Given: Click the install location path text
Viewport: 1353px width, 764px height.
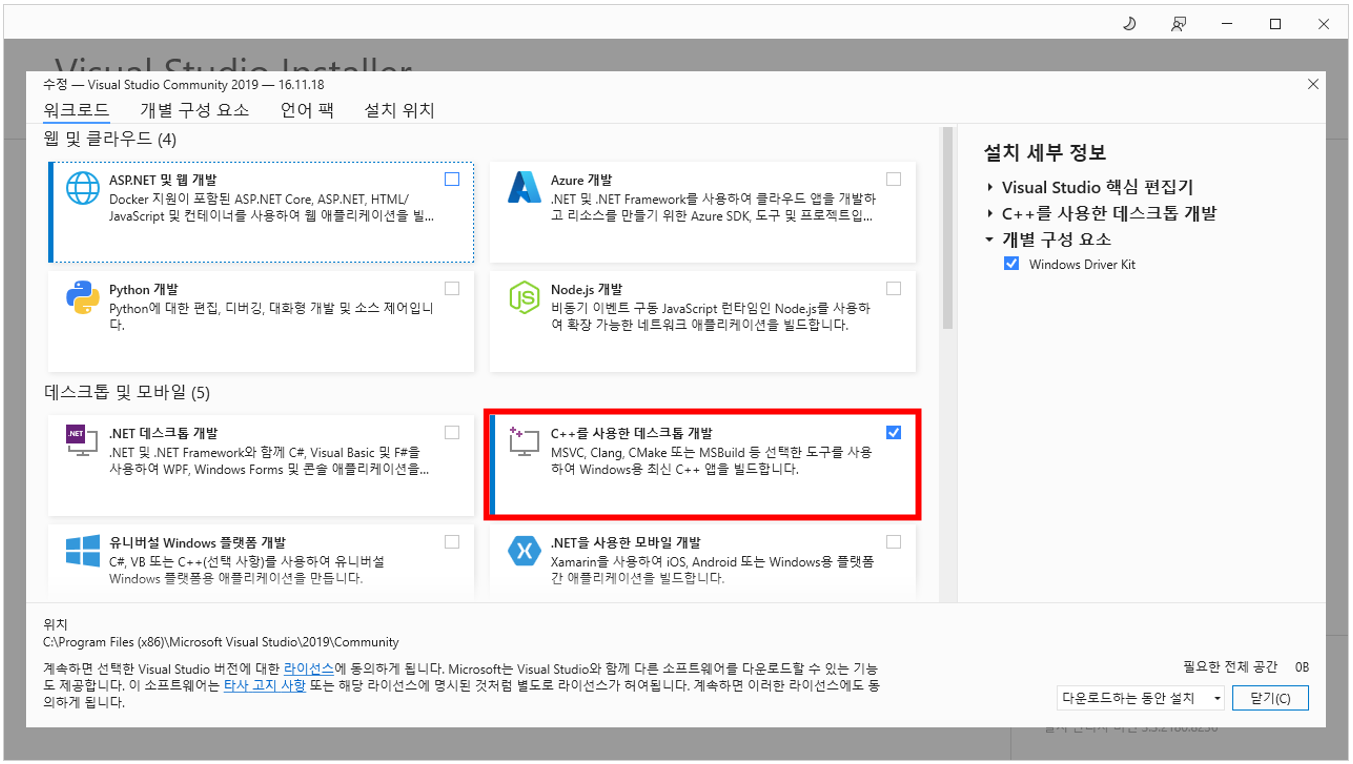Looking at the screenshot, I should [x=221, y=642].
